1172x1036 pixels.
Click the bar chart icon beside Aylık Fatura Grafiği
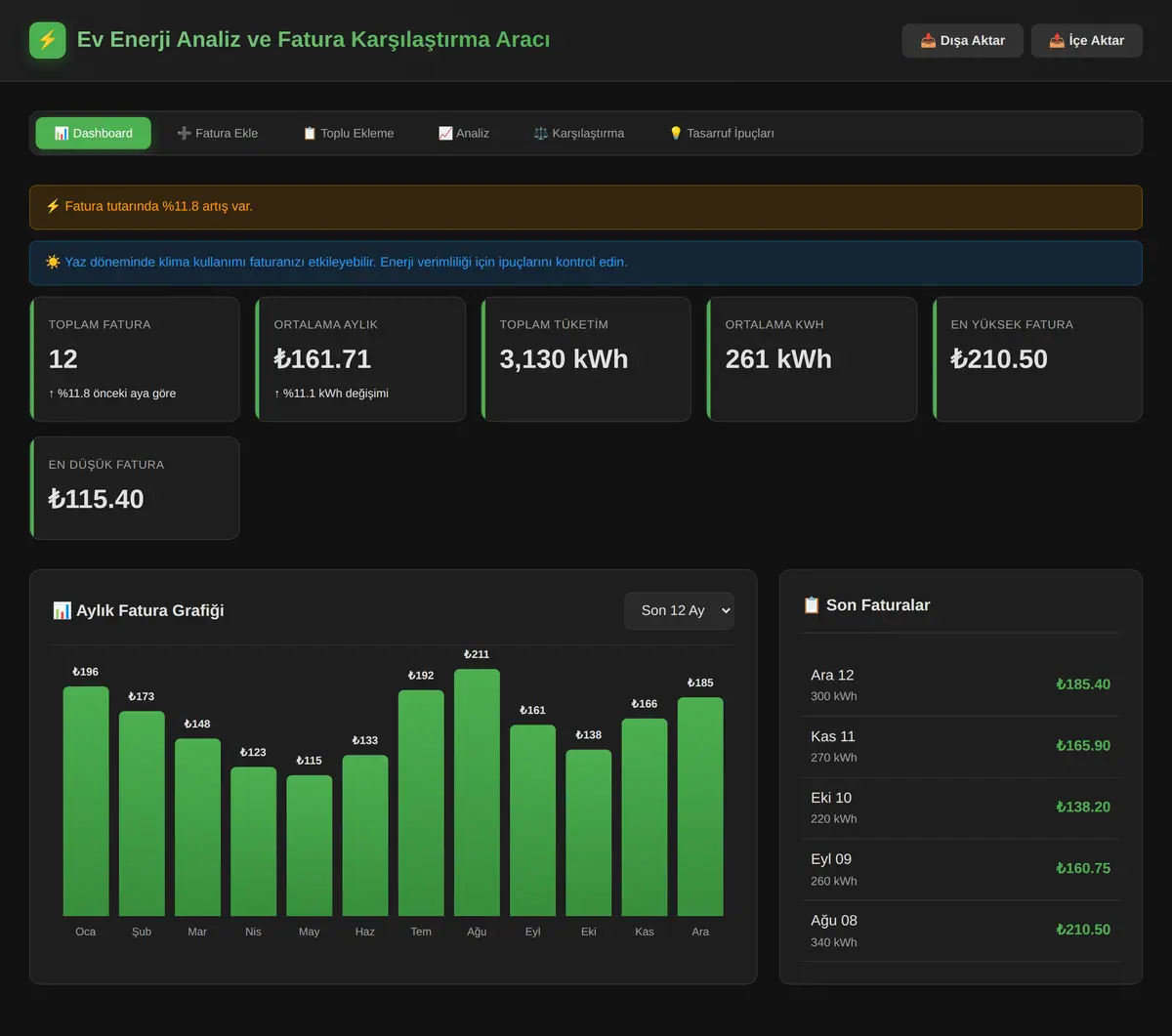62,610
